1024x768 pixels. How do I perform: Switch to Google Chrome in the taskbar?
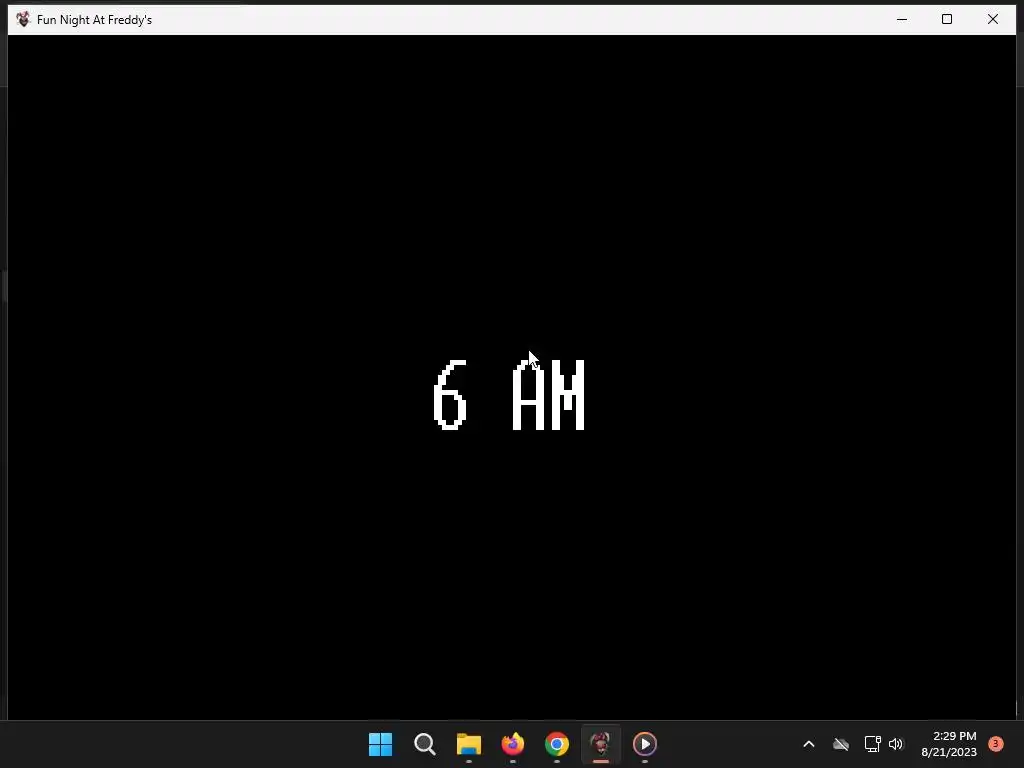point(556,744)
